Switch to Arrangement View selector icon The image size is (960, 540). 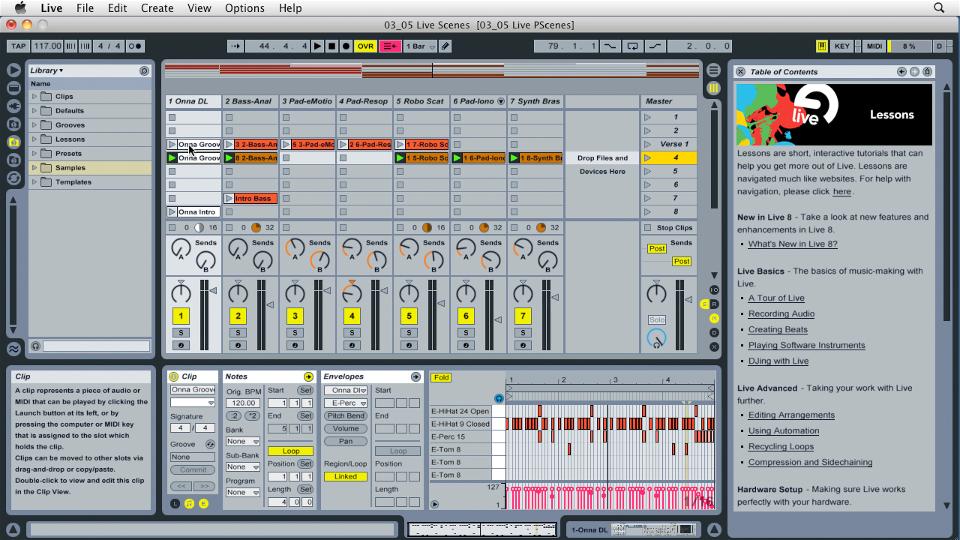tap(713, 70)
